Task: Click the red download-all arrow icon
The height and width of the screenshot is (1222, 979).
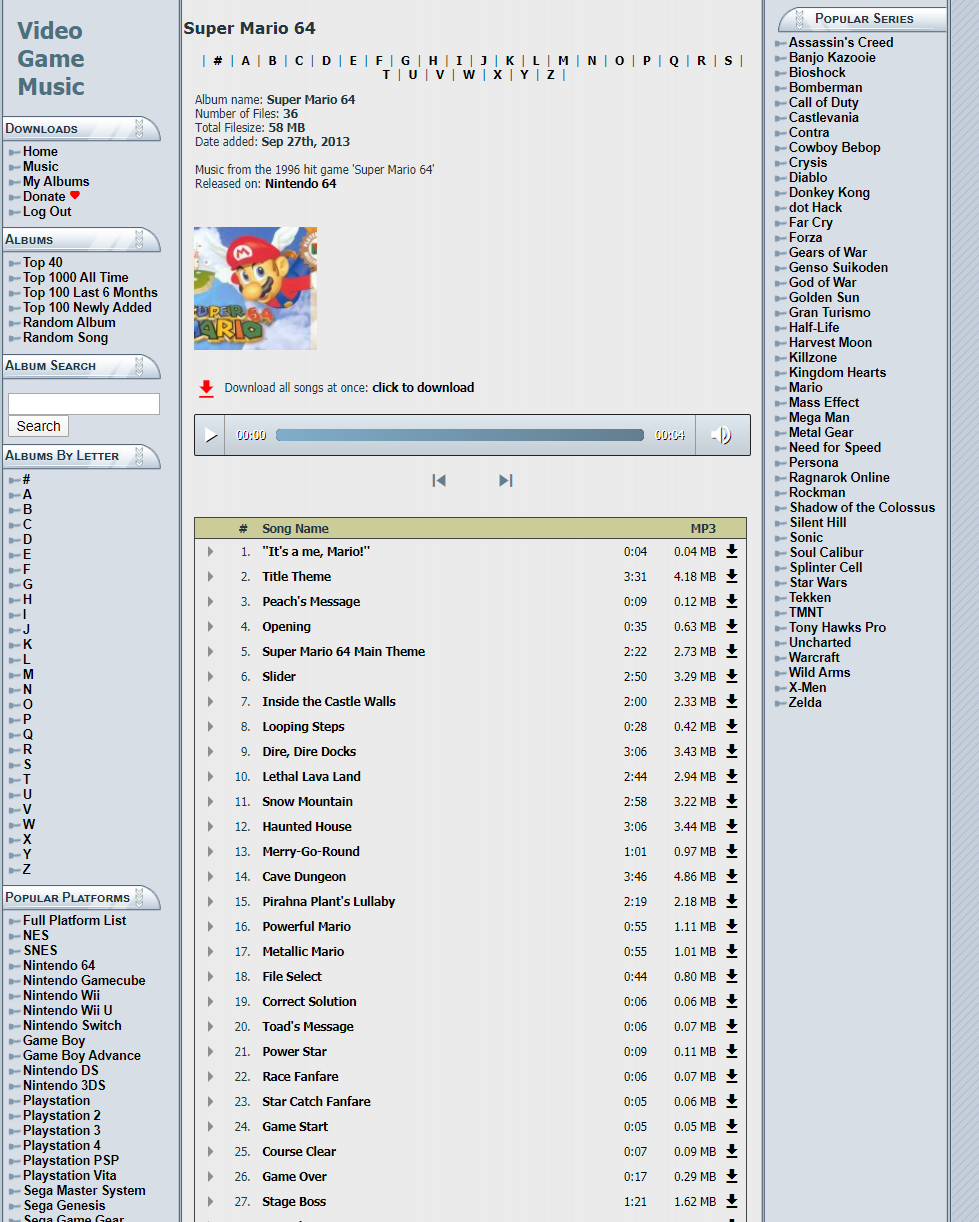Action: [x=206, y=388]
